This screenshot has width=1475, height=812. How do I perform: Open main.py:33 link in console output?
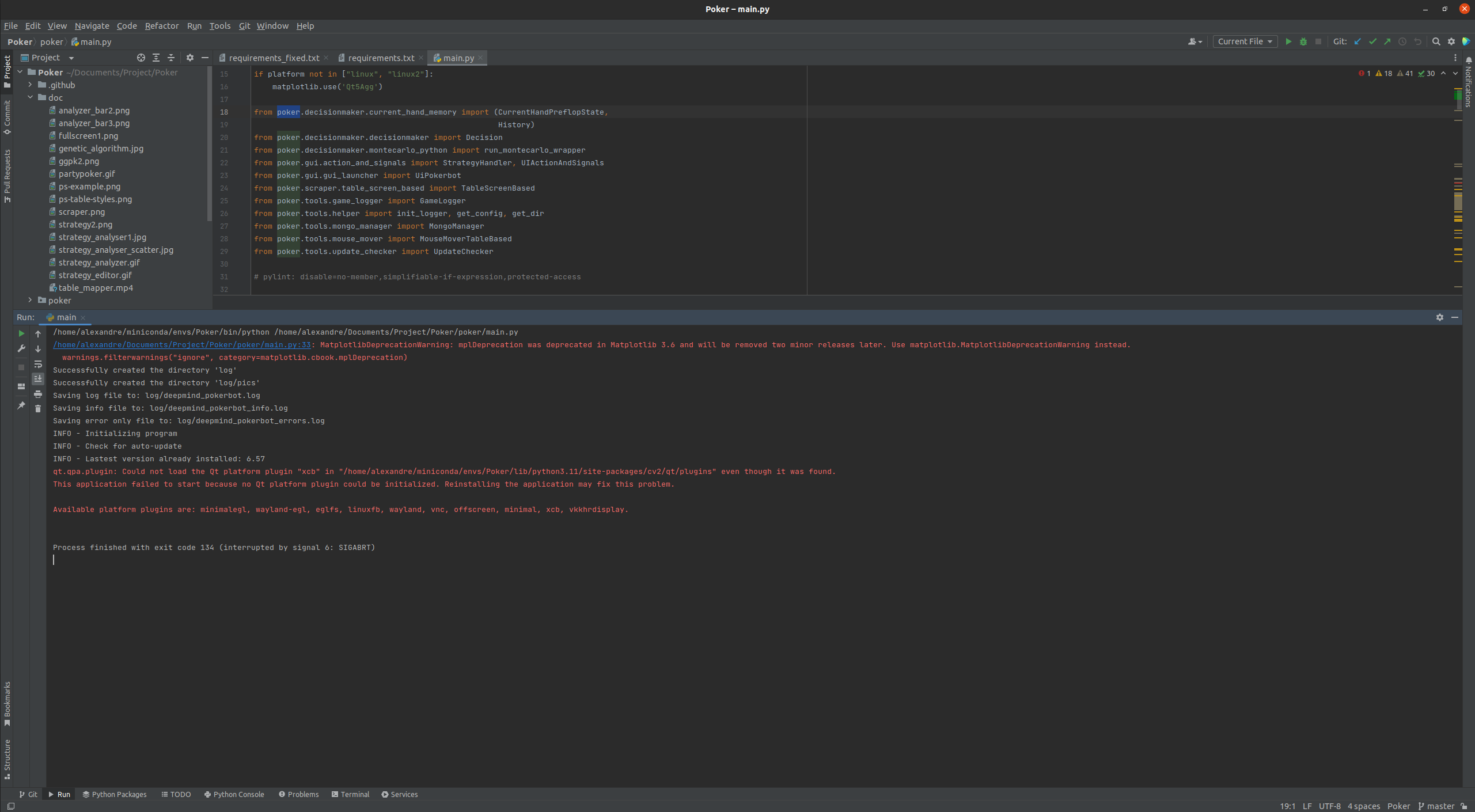click(181, 344)
